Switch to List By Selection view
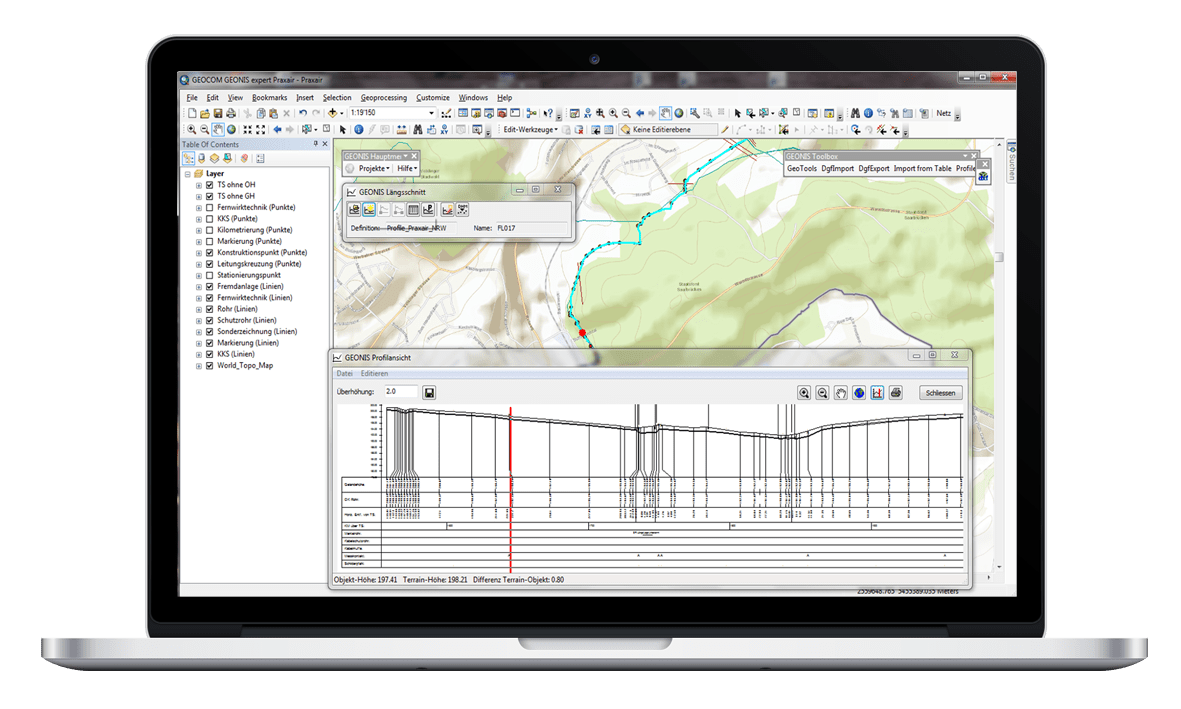This screenshot has width=1181, height=709. (227, 158)
